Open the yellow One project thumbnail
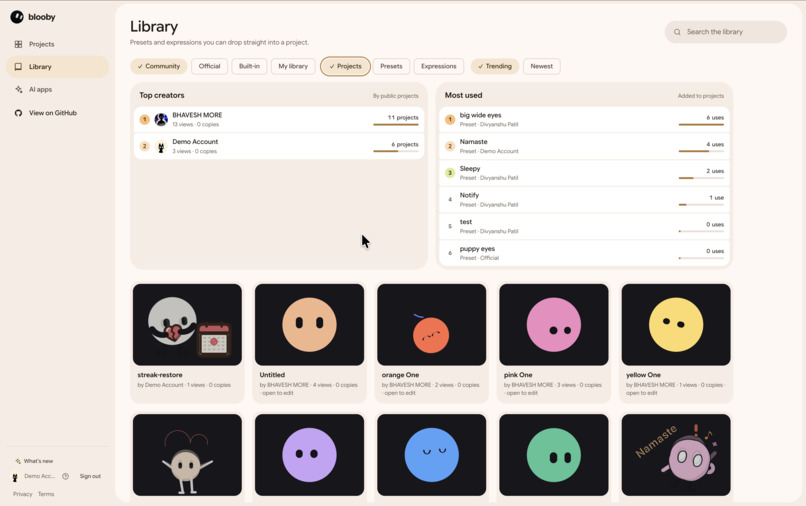806x506 pixels. tap(676, 324)
